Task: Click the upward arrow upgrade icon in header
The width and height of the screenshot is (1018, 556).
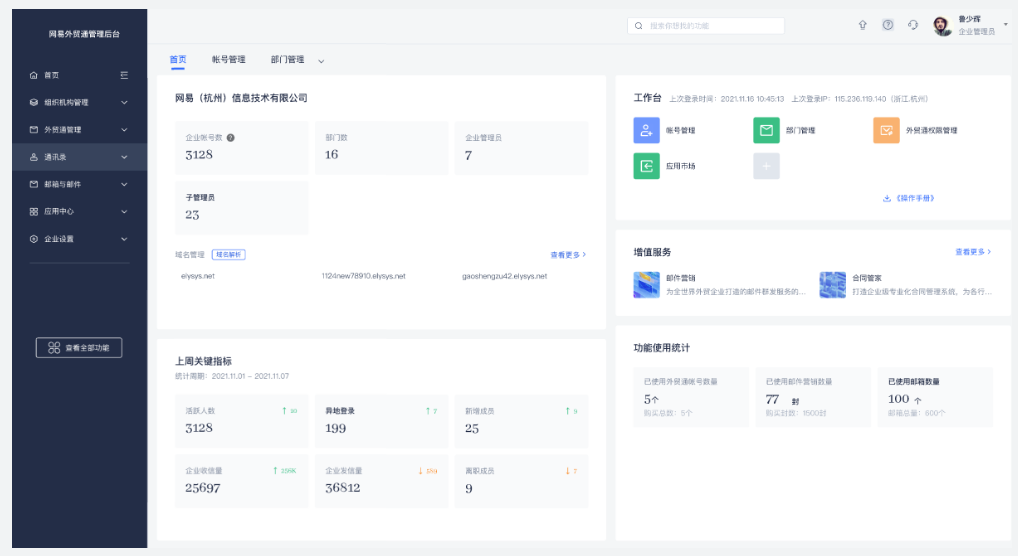Action: 863,25
